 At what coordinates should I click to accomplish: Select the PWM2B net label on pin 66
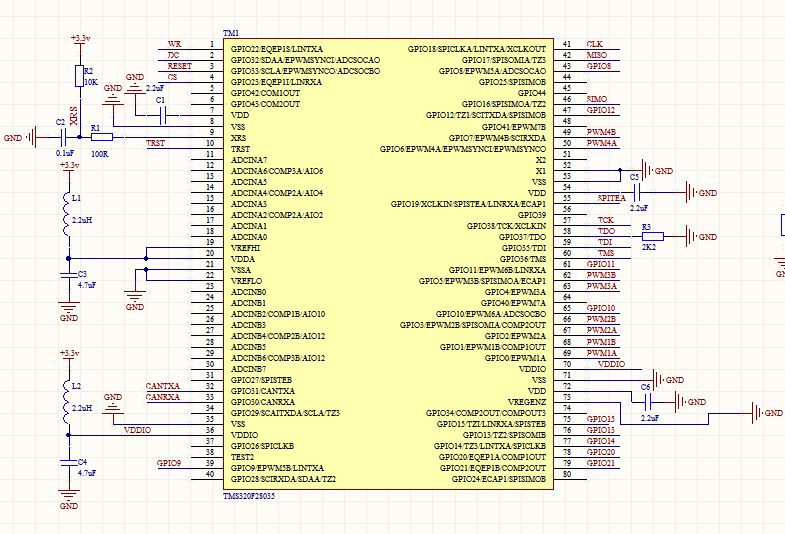point(601,319)
